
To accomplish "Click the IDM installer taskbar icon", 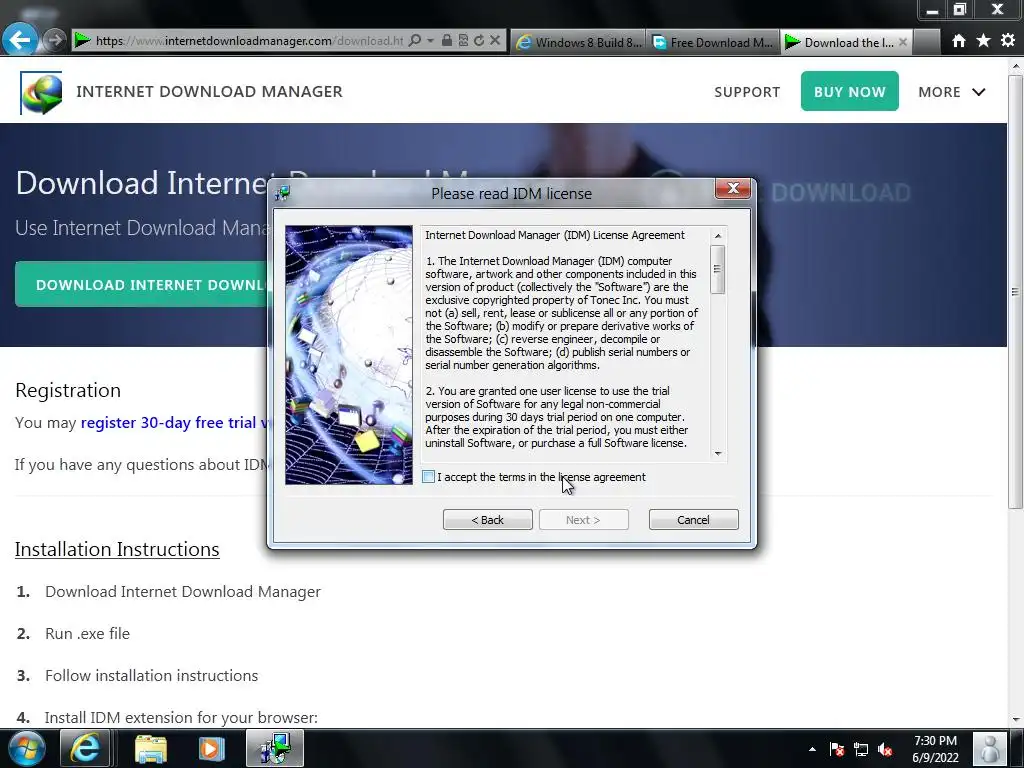I will click(x=274, y=748).
